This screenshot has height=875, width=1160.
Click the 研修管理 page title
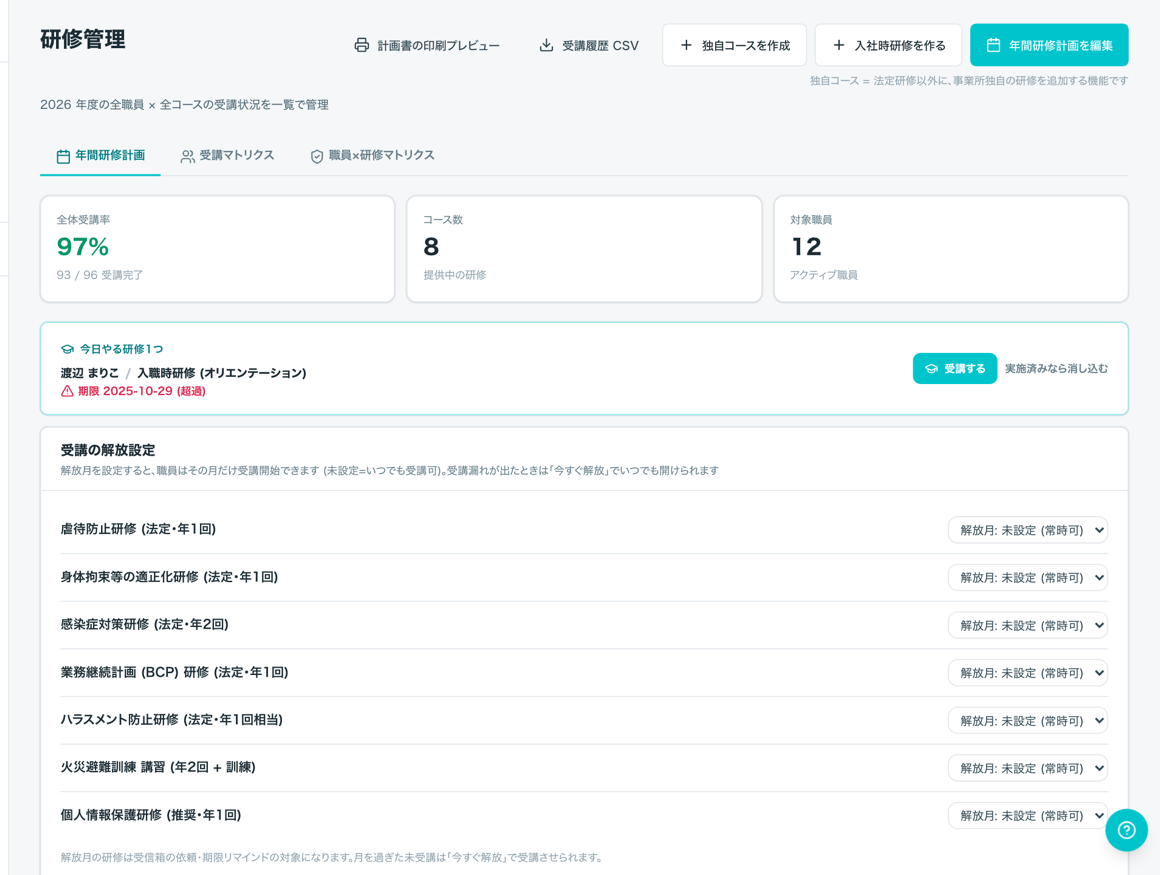click(83, 39)
